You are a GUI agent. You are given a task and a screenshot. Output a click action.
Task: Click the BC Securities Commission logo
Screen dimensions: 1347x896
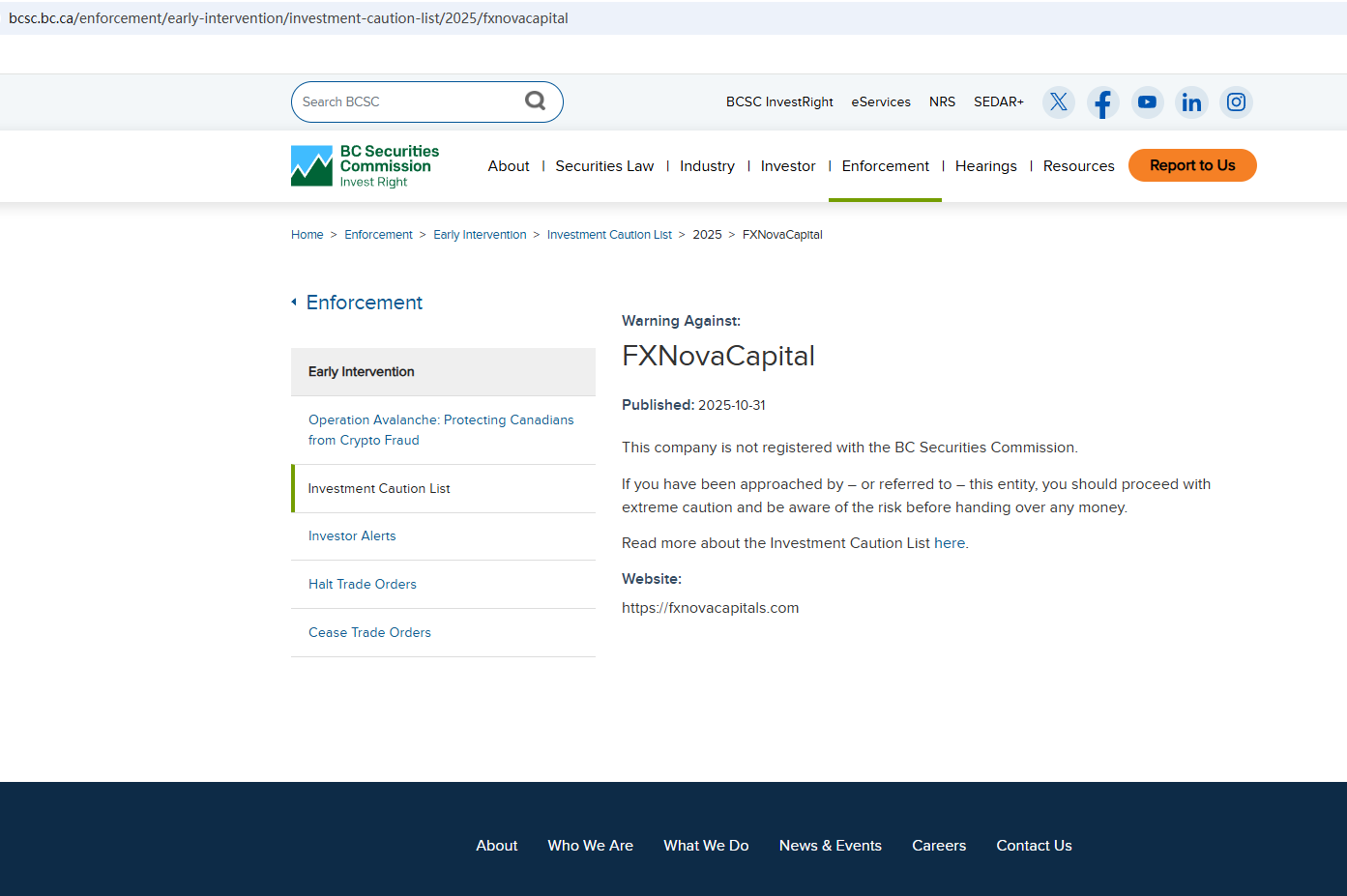pyautogui.click(x=366, y=166)
